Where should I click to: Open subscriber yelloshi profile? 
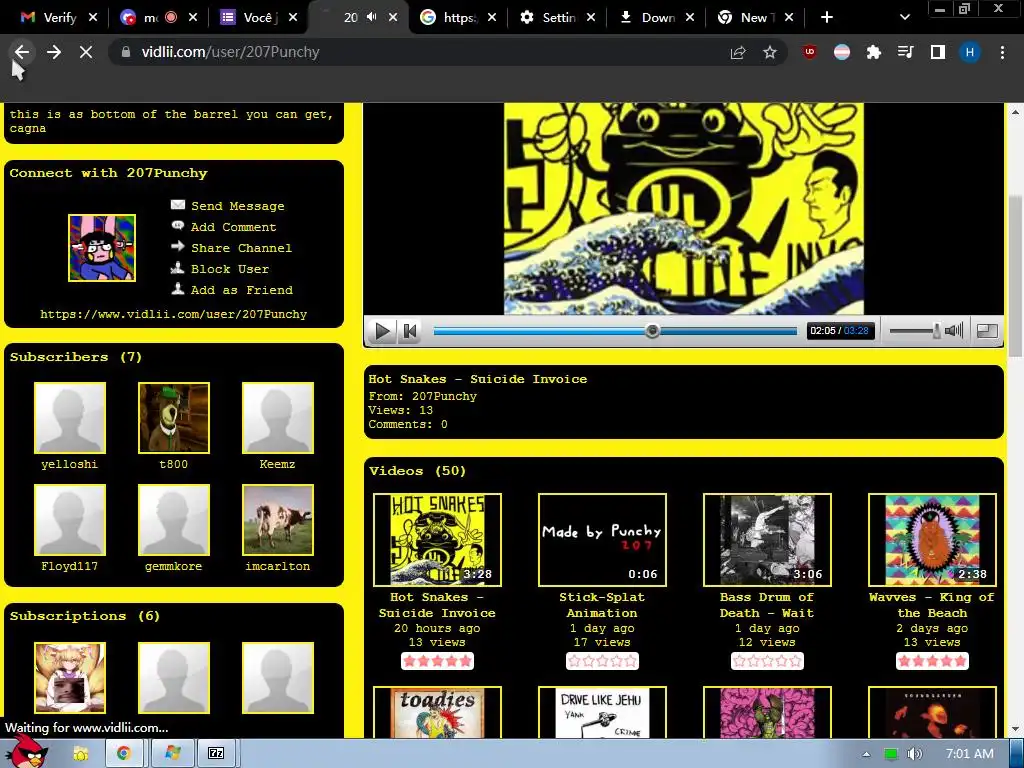70,418
